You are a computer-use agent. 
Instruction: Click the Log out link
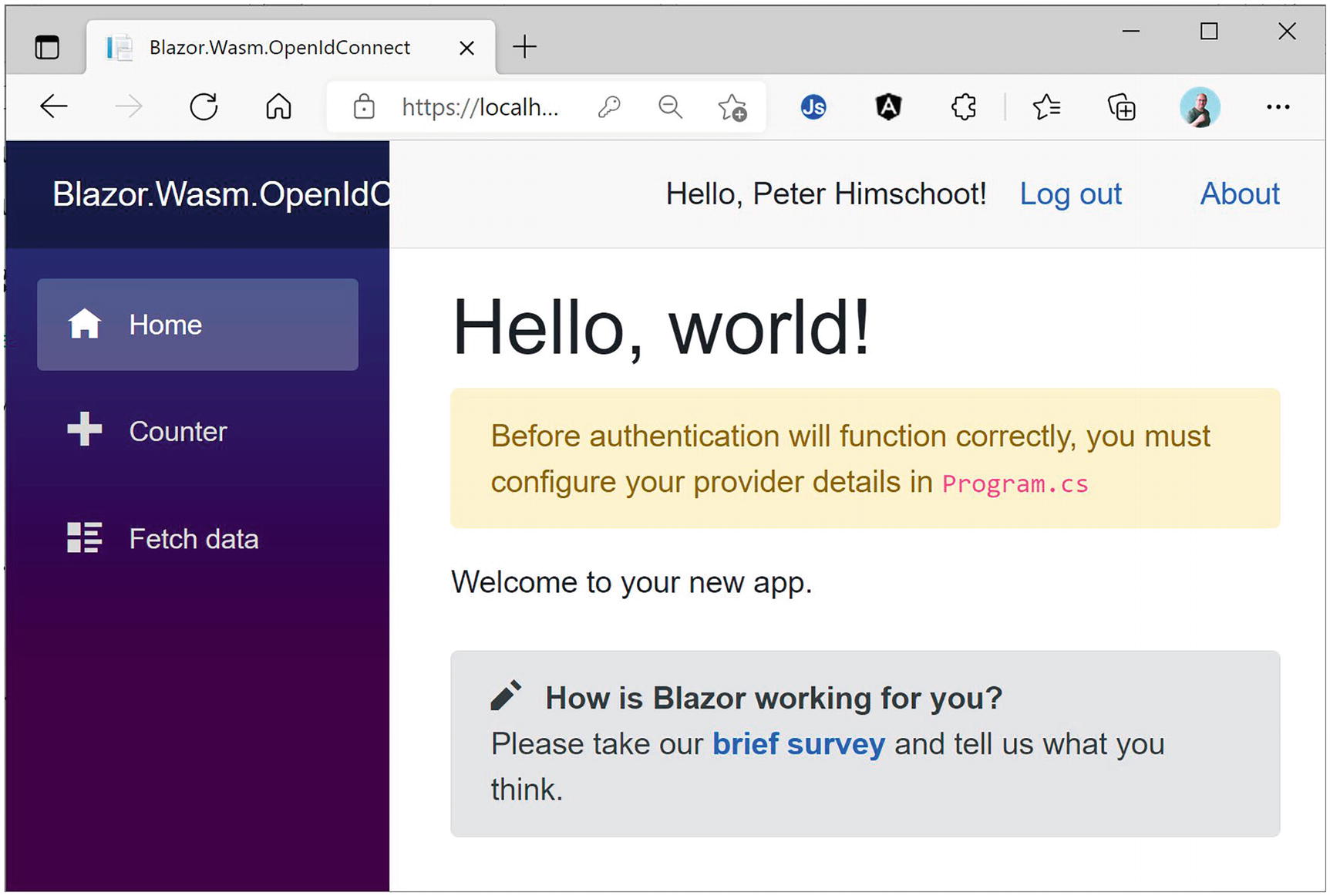click(1070, 194)
